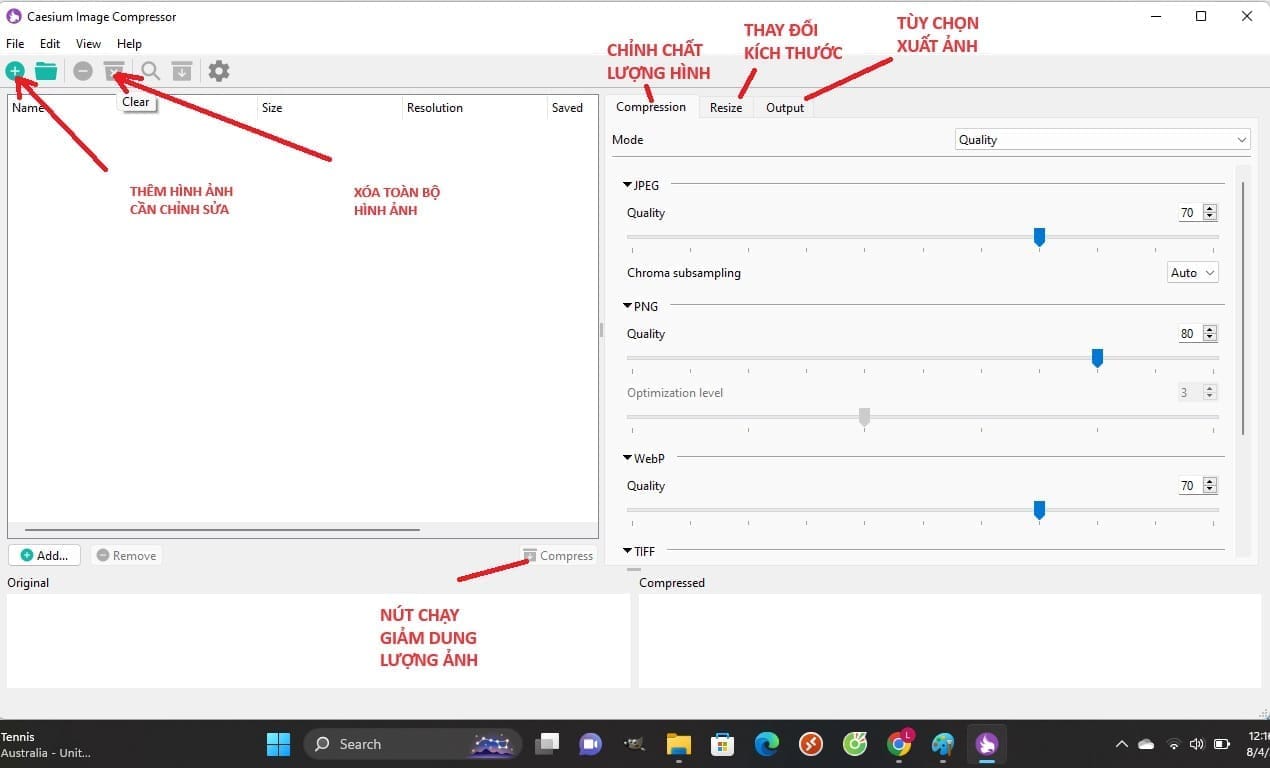Click the grey Remove minus toolbar icon
The height and width of the screenshot is (768, 1270).
coord(83,71)
